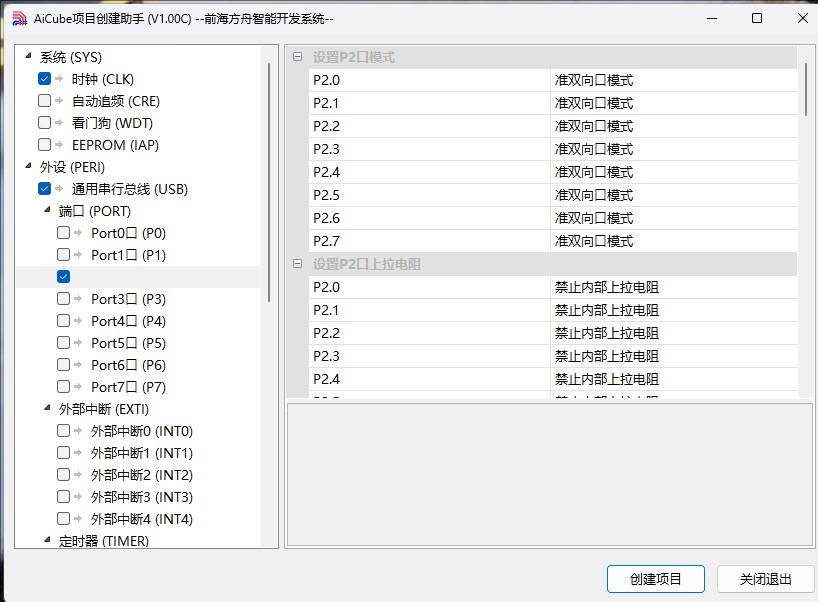Click the tree panel vertical scrollbar
This screenshot has width=818, height=602.
pos(269,182)
